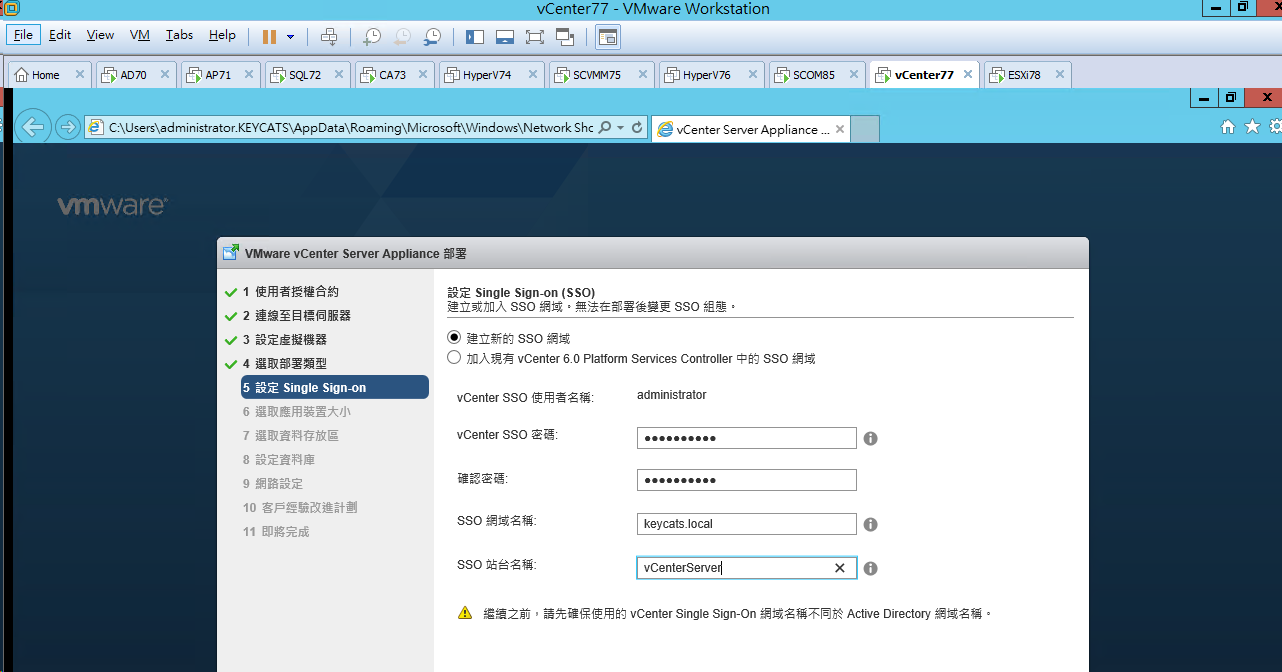Viewport: 1282px width, 672px height.
Task: Close the SCOM85 tab
Action: [853, 75]
